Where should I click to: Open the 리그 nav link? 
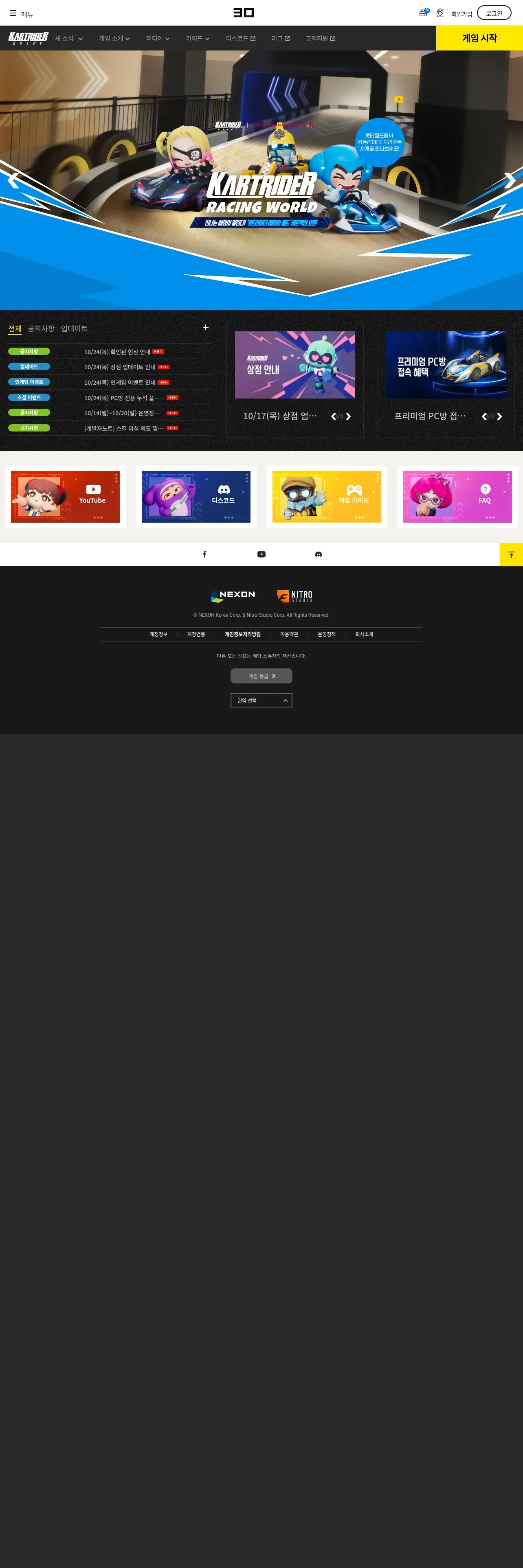point(281,38)
